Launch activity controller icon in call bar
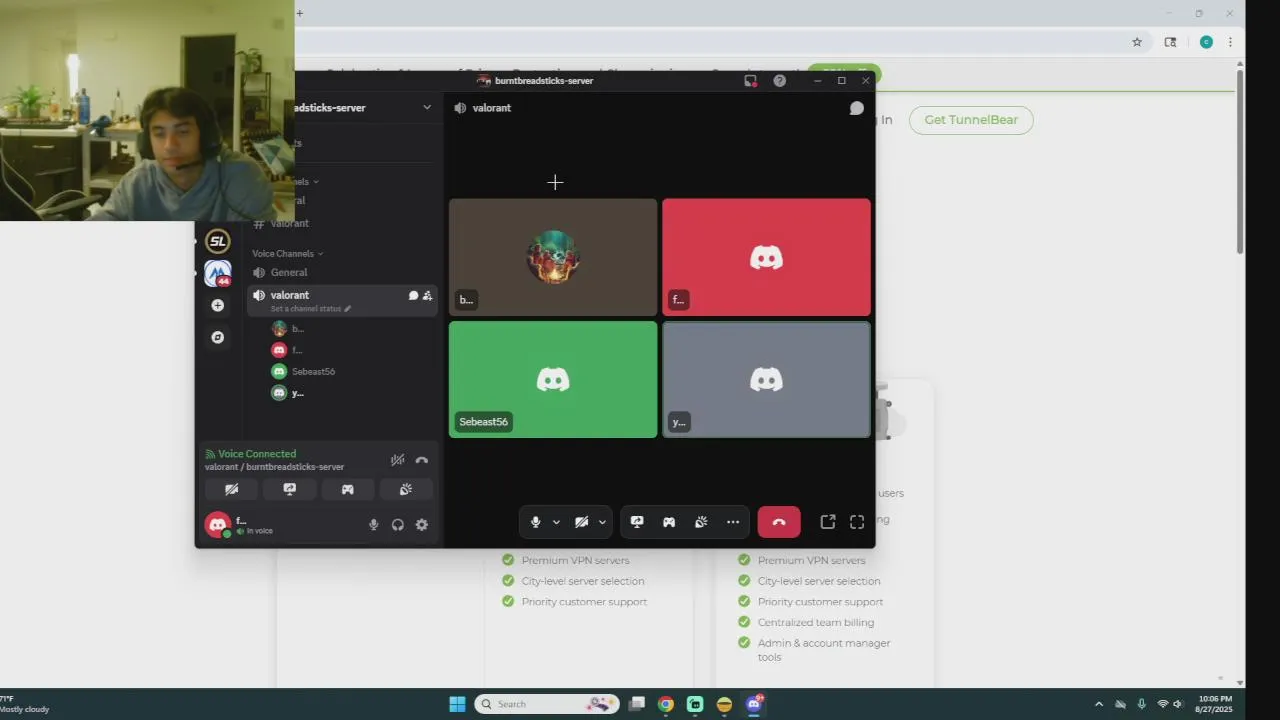The width and height of the screenshot is (1280, 720). coord(669,522)
